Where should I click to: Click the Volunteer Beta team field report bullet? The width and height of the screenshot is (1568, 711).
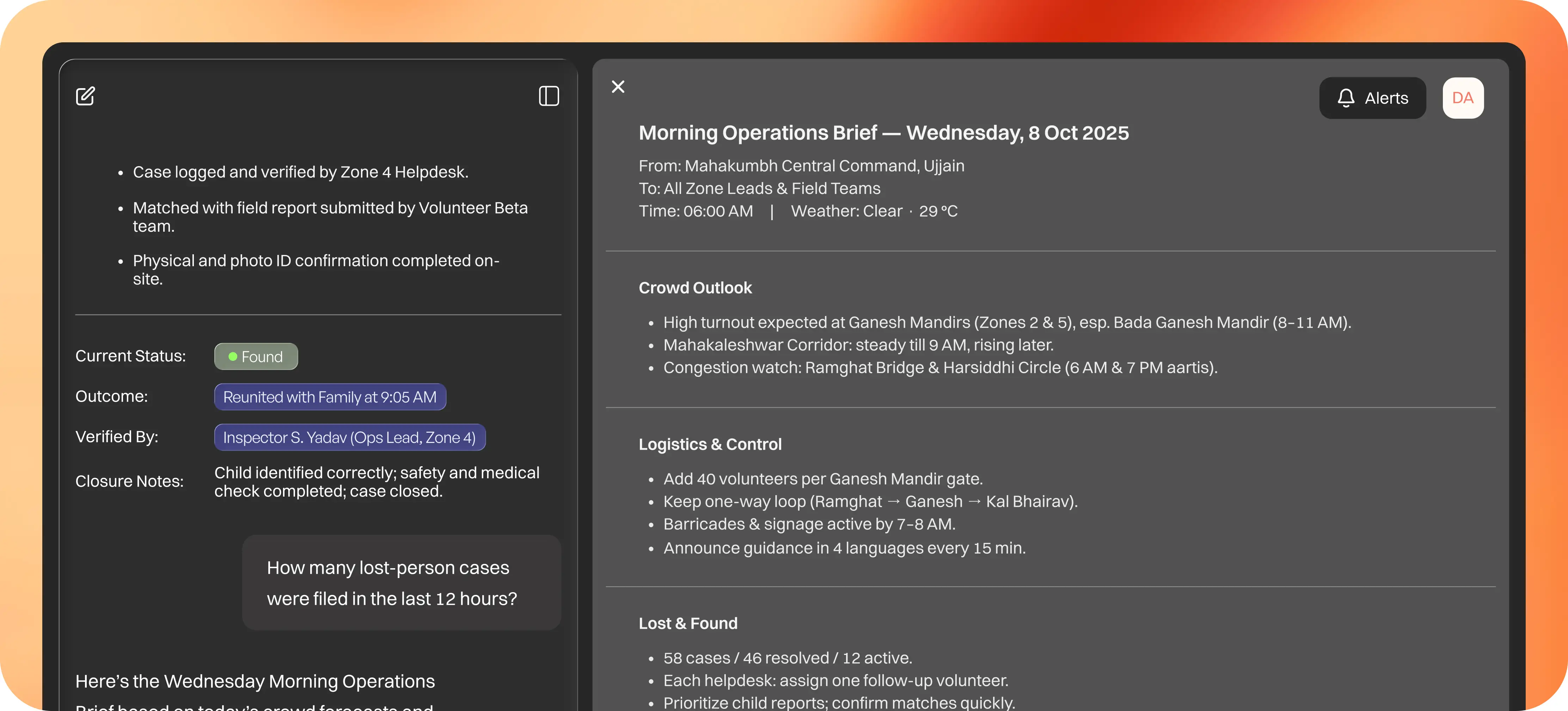pos(330,217)
